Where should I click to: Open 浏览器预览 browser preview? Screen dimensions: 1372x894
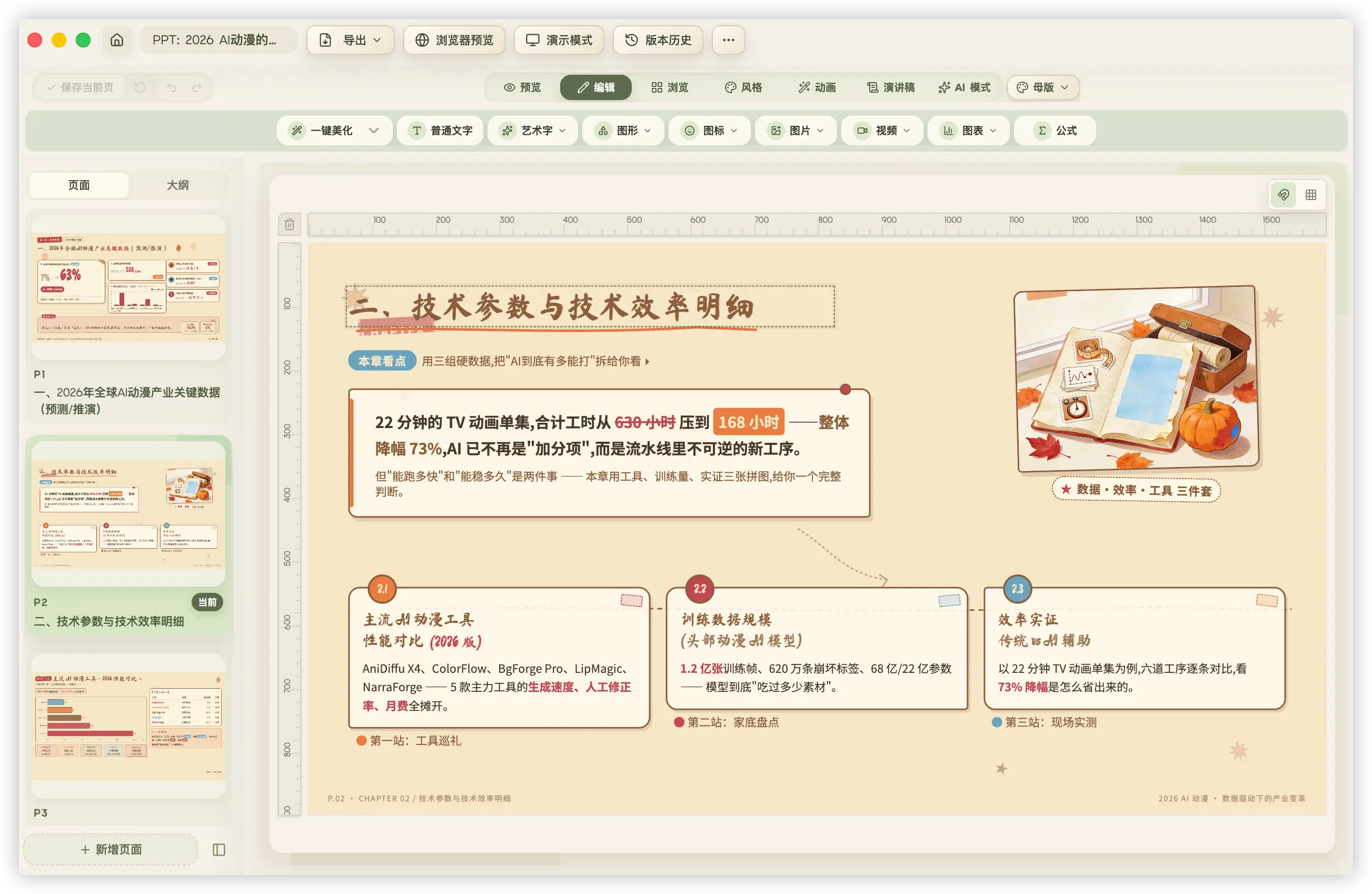point(454,40)
